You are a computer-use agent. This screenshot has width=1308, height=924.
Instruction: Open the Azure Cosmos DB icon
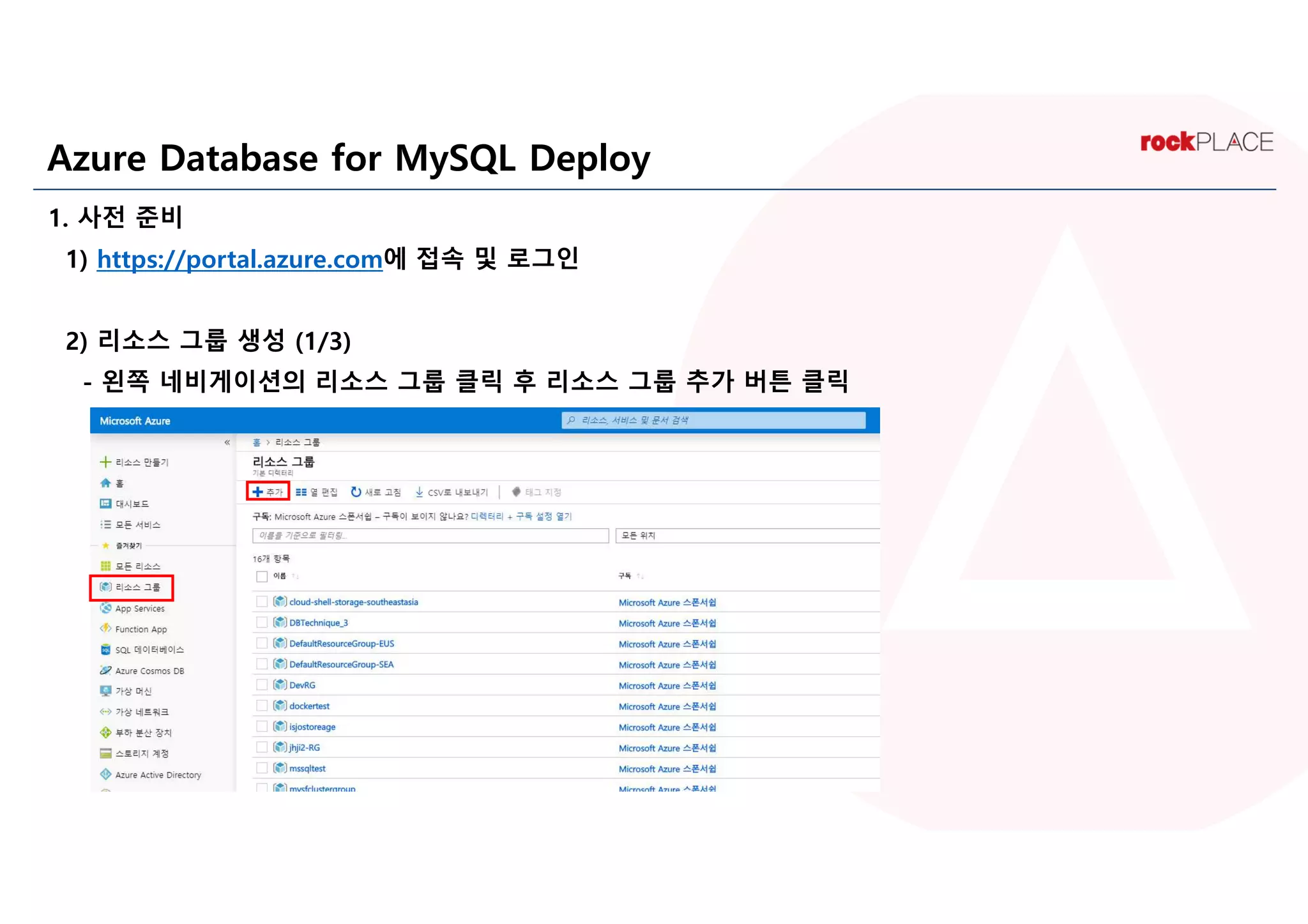pyautogui.click(x=105, y=670)
